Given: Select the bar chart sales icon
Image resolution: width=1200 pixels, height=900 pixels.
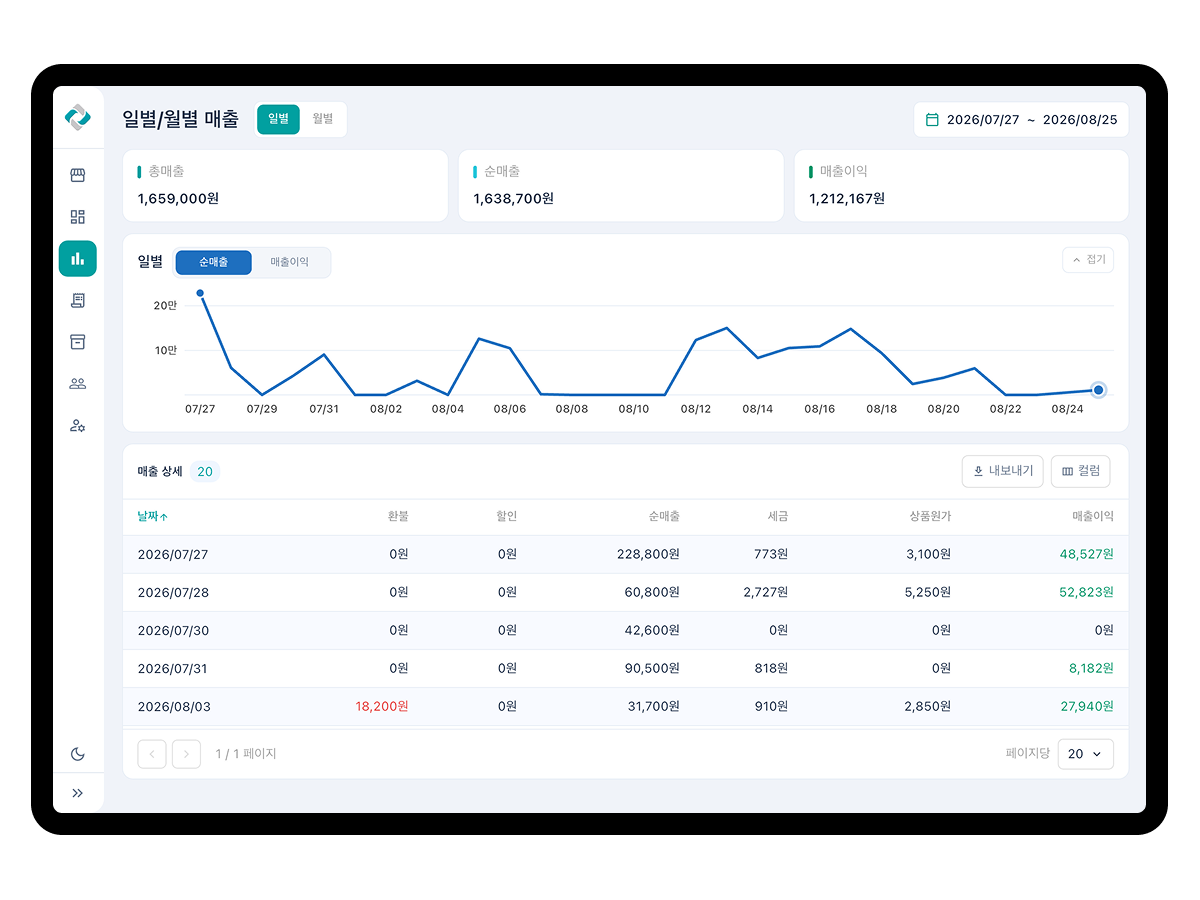Looking at the screenshot, I should point(77,258).
